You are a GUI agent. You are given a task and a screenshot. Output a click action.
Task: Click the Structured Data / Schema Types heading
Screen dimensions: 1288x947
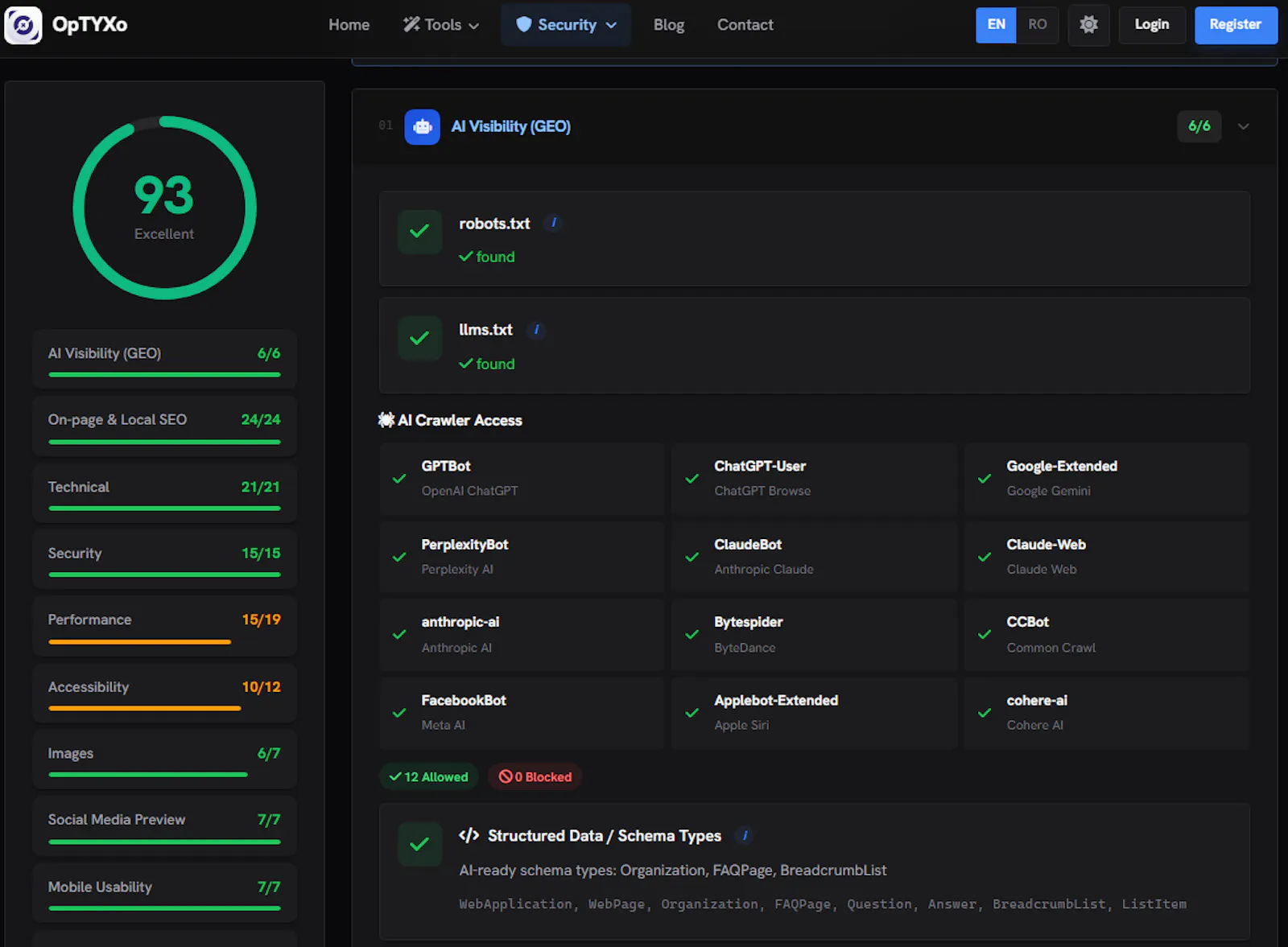605,835
